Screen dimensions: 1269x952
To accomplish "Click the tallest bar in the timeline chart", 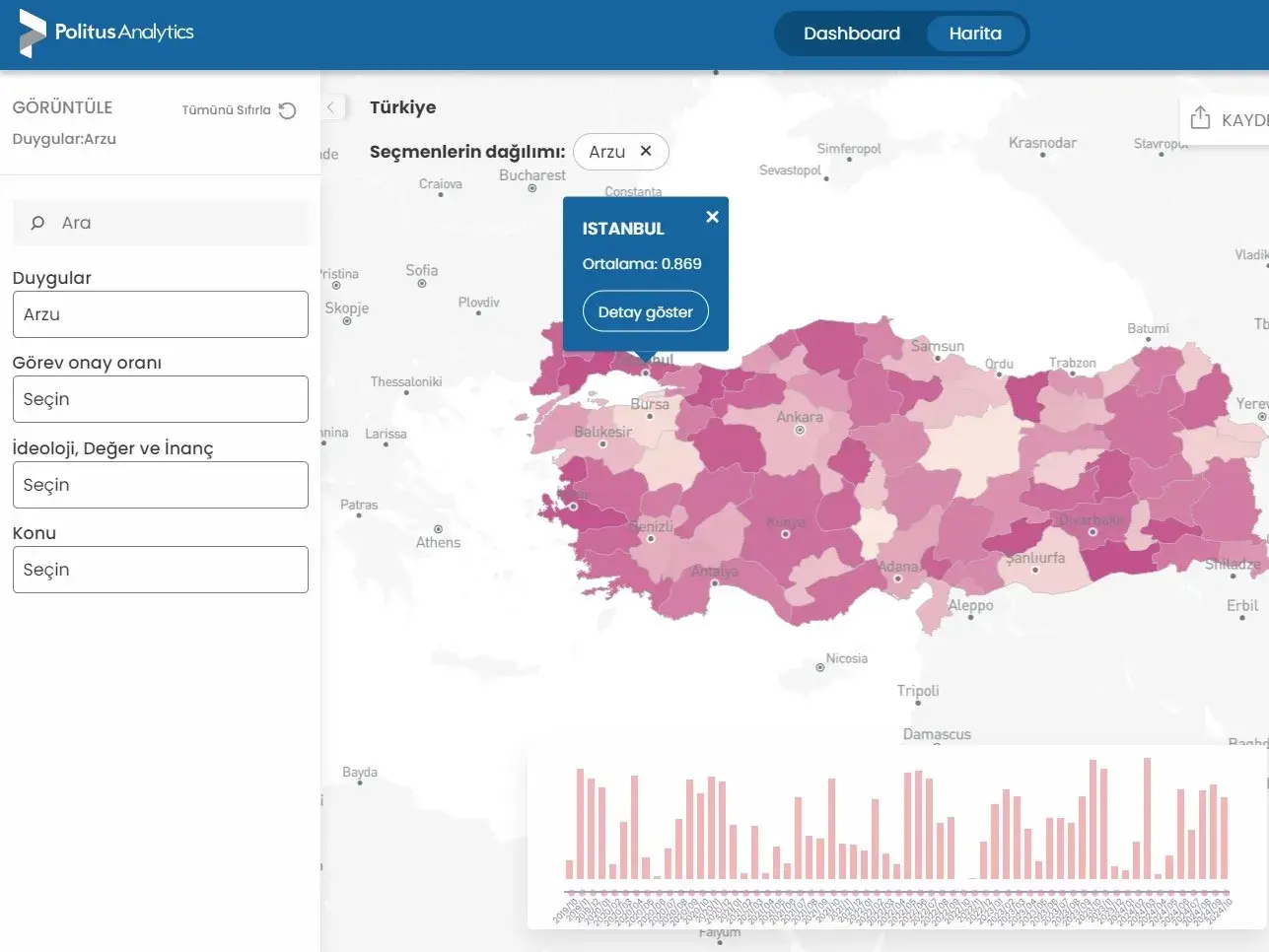I will [x=1147, y=818].
